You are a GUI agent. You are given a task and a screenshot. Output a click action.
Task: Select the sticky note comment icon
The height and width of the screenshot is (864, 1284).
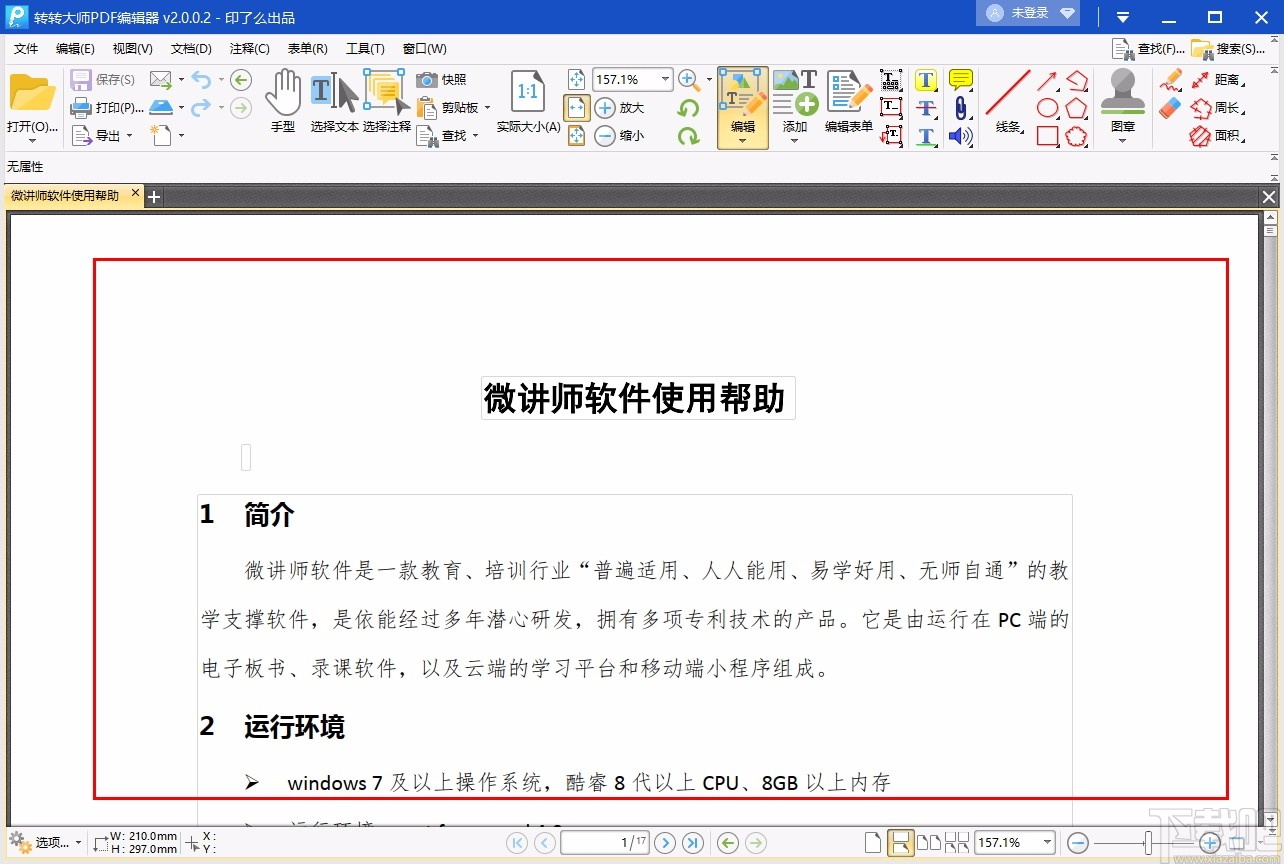click(960, 78)
